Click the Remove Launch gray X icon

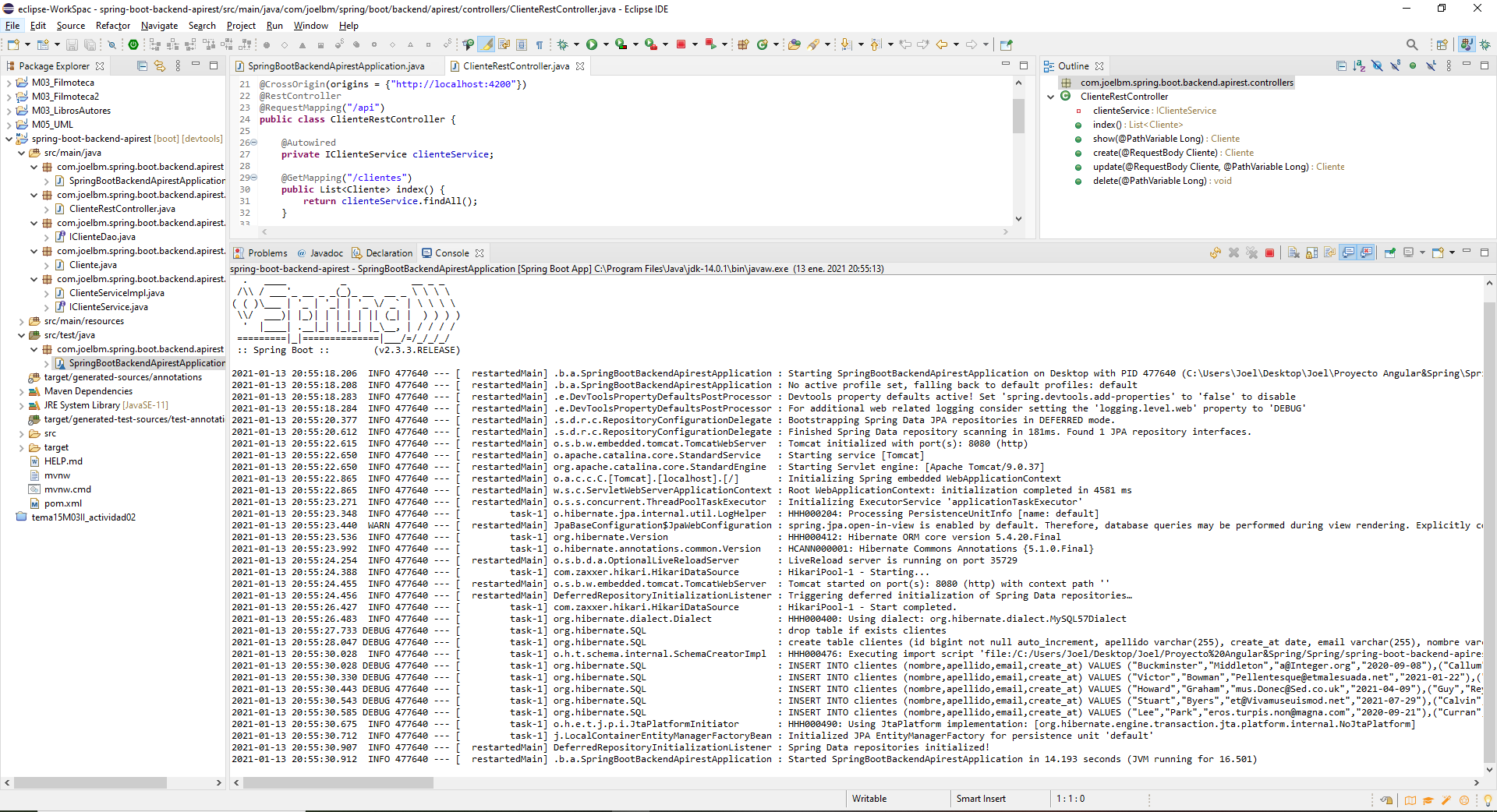pos(1234,252)
